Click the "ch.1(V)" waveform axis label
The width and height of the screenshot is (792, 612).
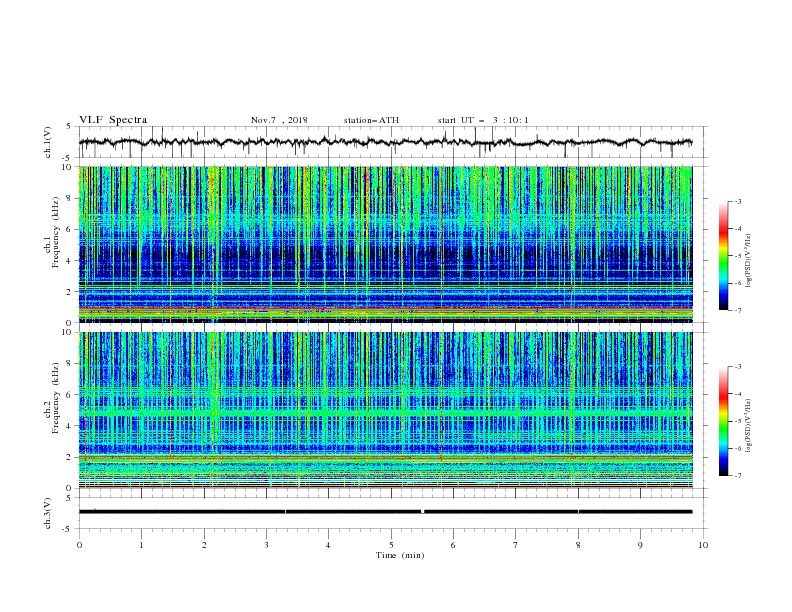click(48, 142)
